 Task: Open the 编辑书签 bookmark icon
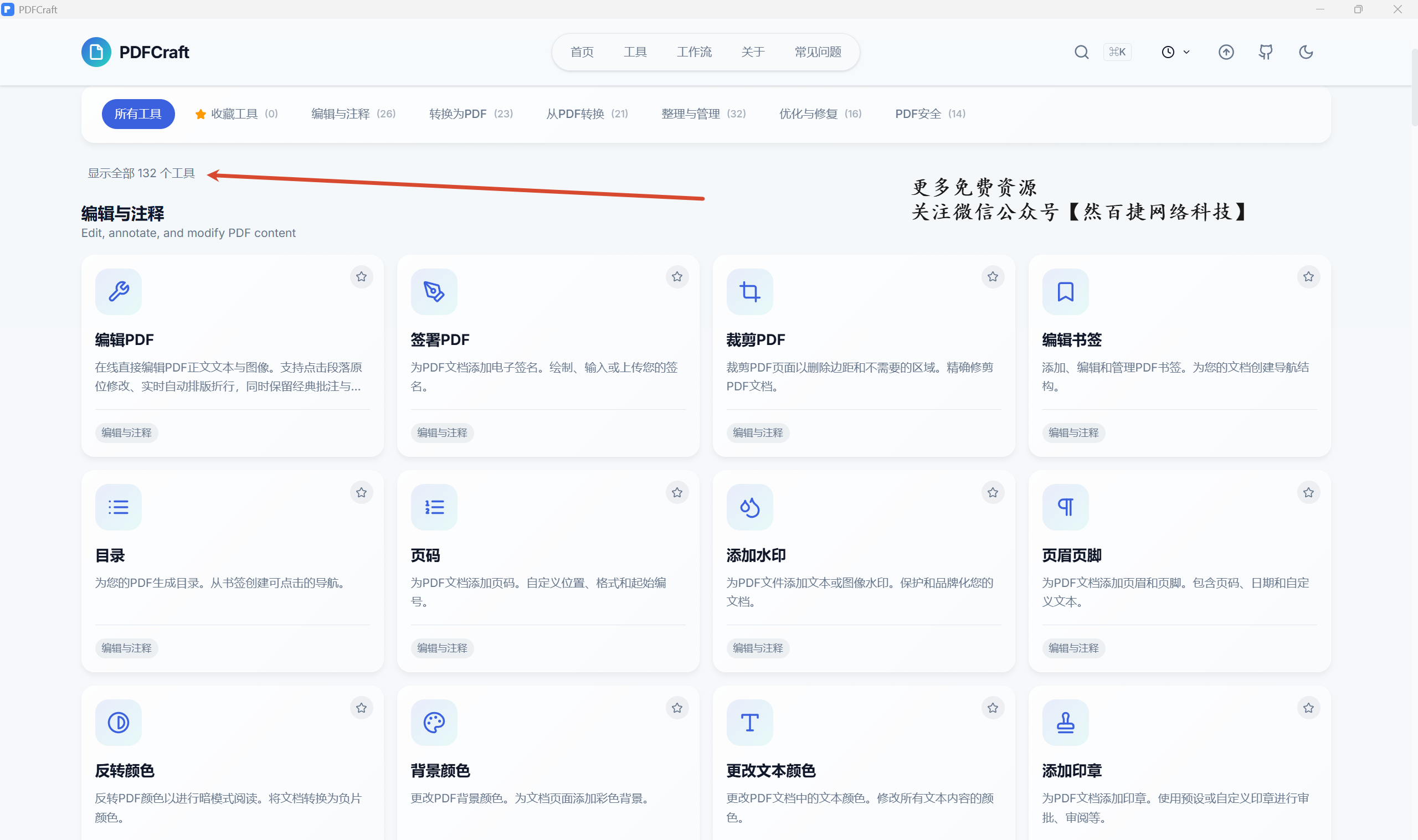[x=1065, y=291]
